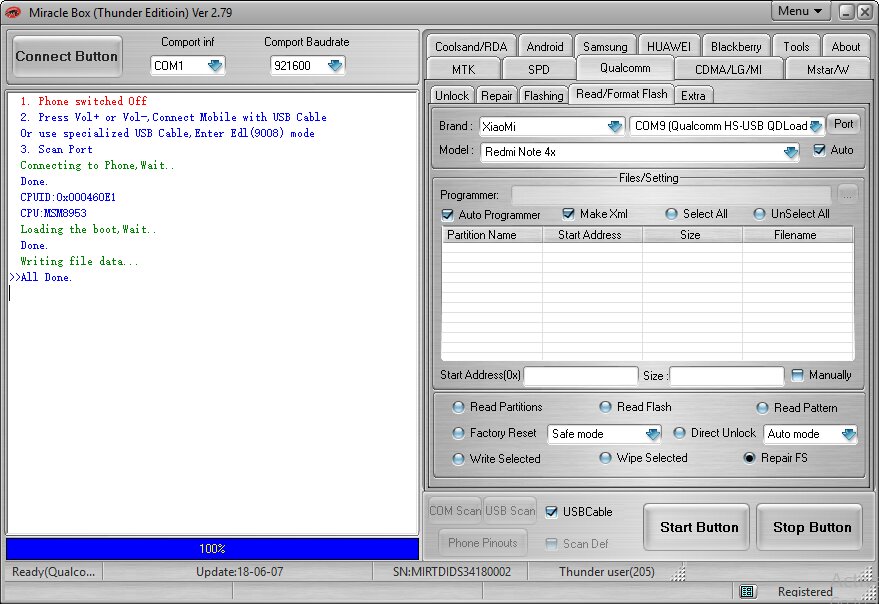This screenshot has height=604, width=879.
Task: Select the UnSelect All radio button
Action: coord(759,214)
